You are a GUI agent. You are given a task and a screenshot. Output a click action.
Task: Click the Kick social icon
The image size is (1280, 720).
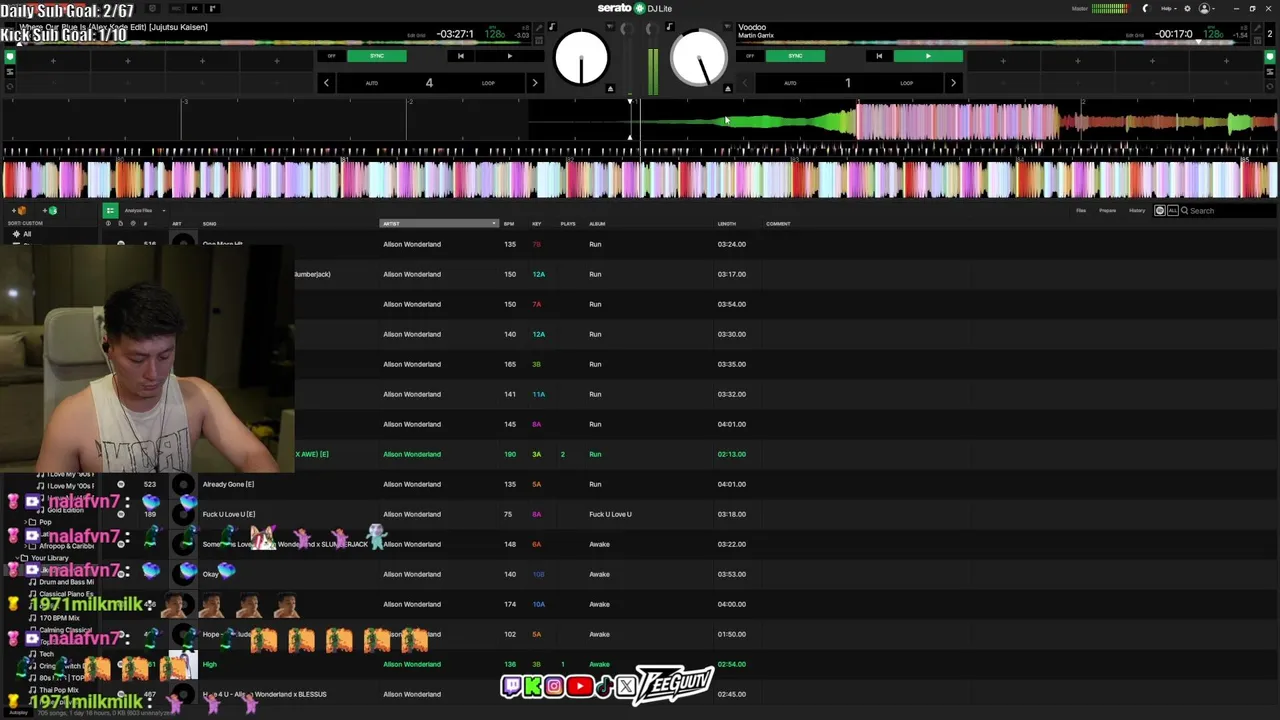click(x=532, y=686)
